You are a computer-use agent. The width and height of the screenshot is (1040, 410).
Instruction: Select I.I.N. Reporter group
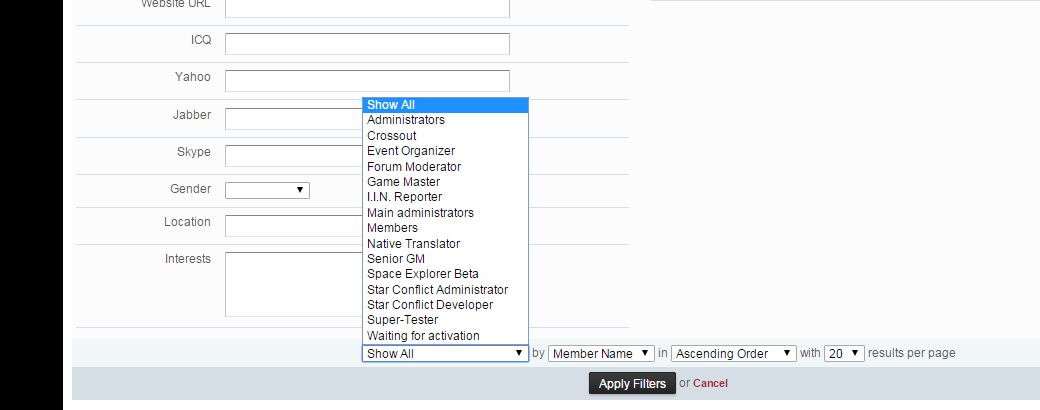pos(404,197)
